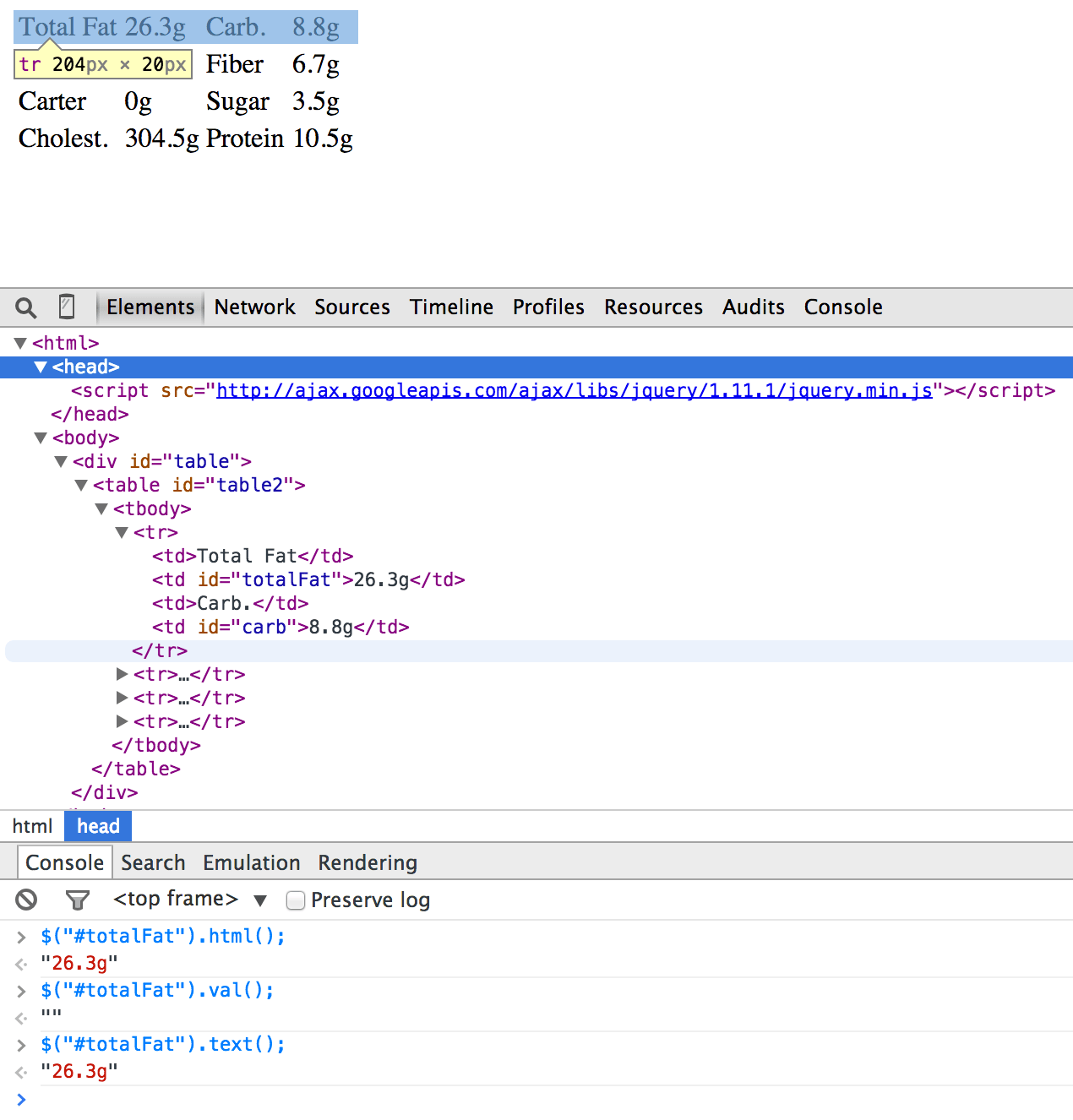The height and width of the screenshot is (1120, 1073).
Task: Click the magnifier inspect element icon
Action: tap(26, 307)
